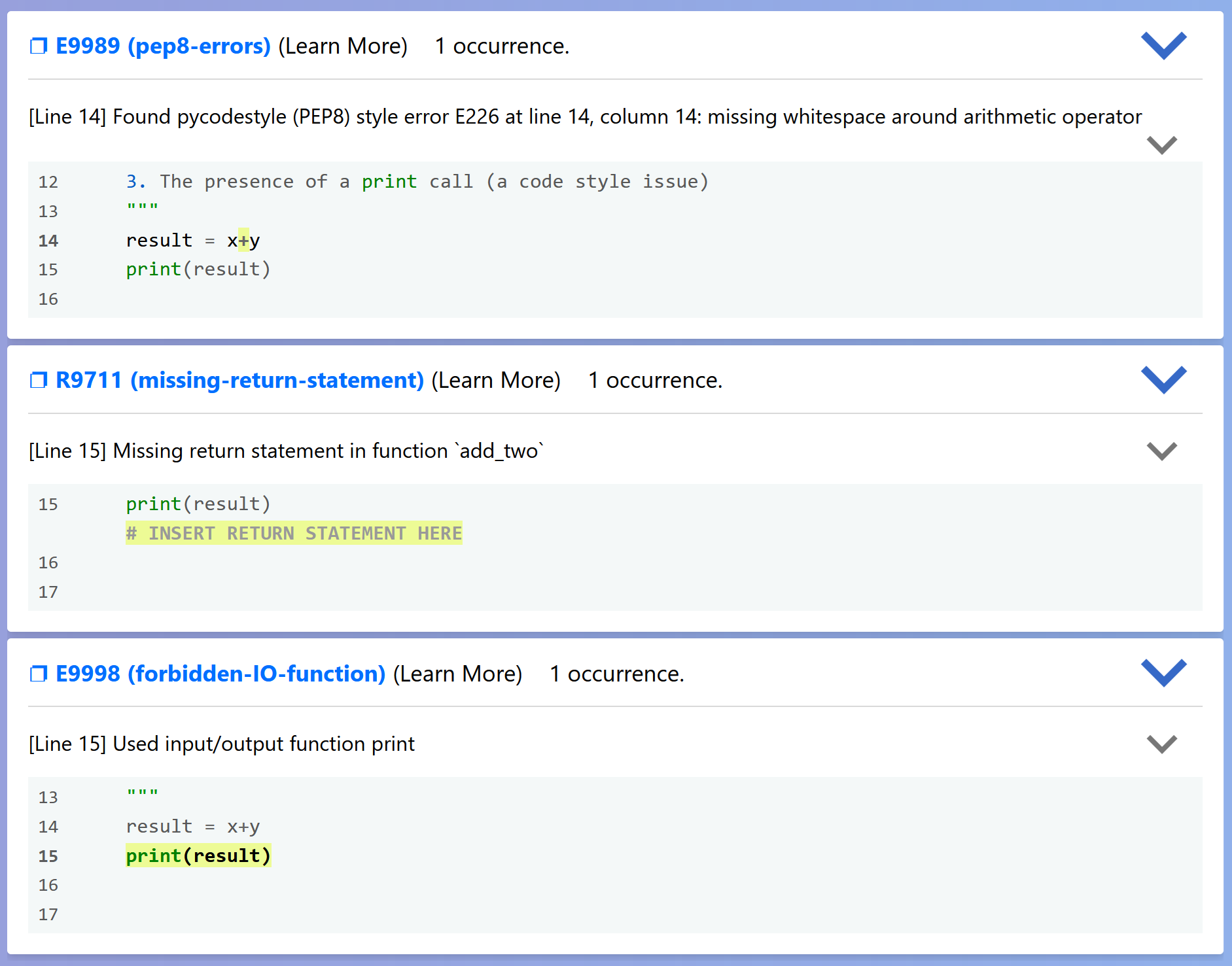Click 'result = x+y' line in E9998 snippet
The width and height of the screenshot is (1232, 966).
(x=193, y=826)
